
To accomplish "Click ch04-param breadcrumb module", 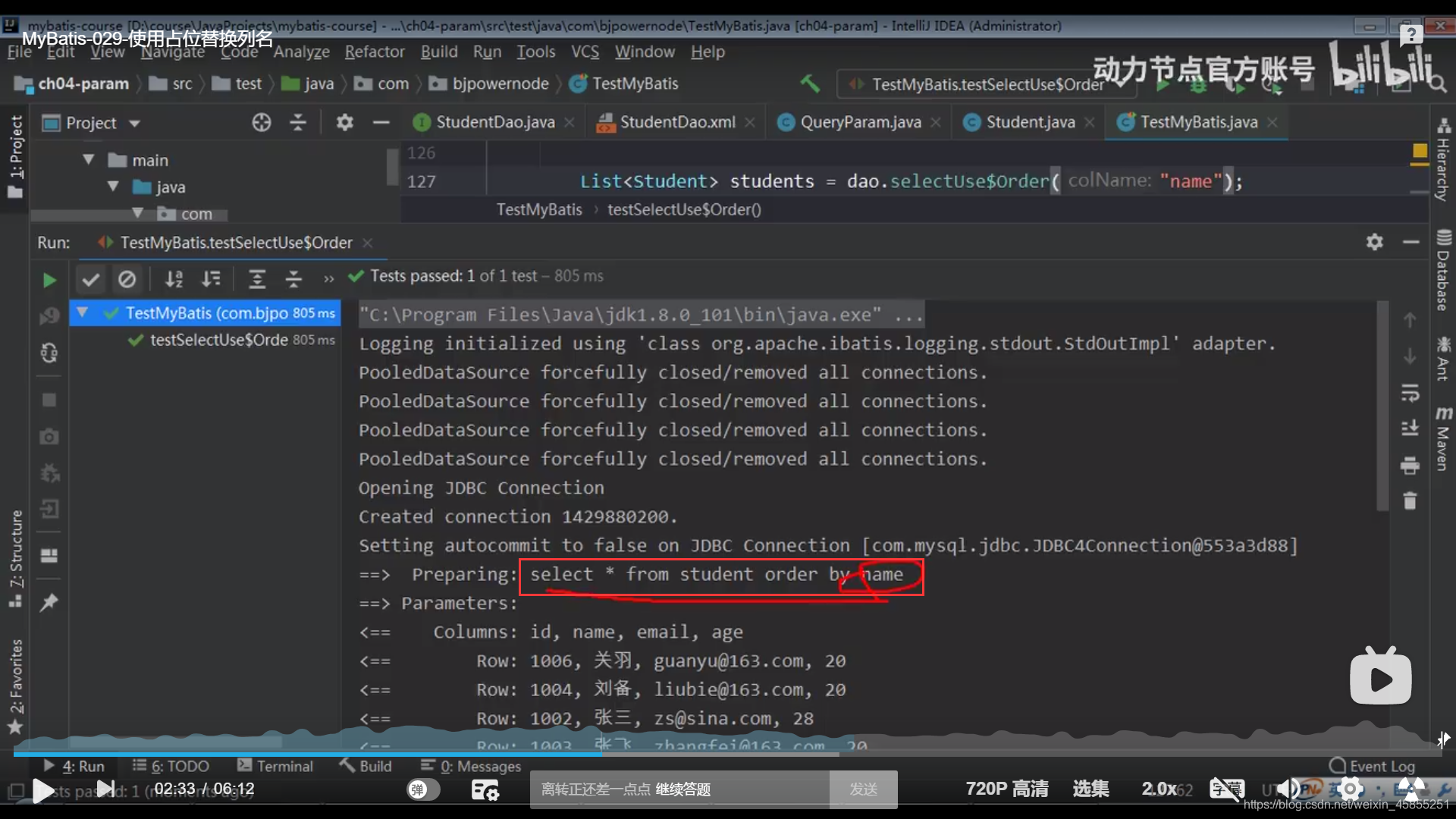I will click(73, 83).
